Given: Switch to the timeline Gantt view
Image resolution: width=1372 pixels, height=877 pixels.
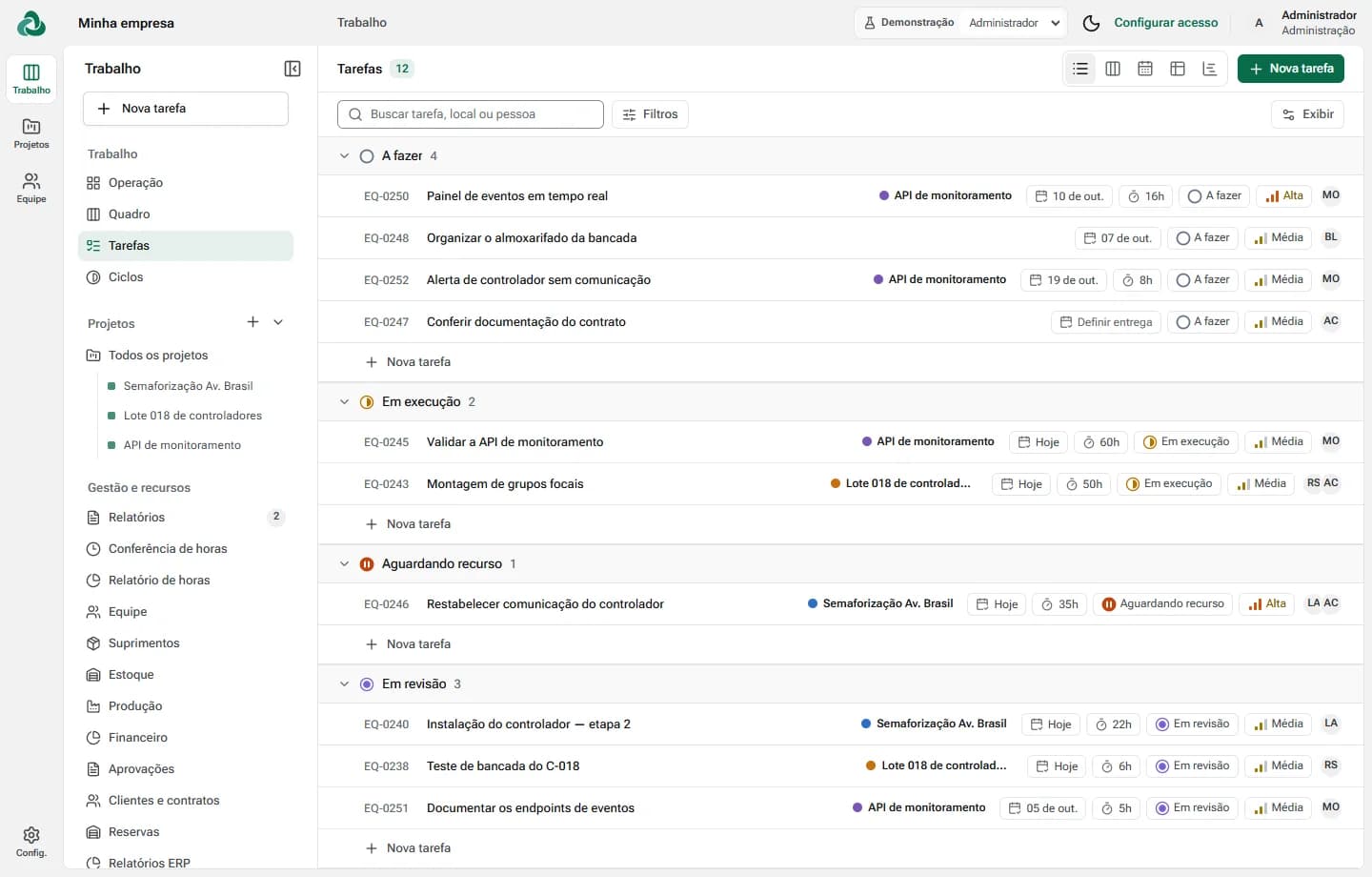Looking at the screenshot, I should pos(1210,69).
